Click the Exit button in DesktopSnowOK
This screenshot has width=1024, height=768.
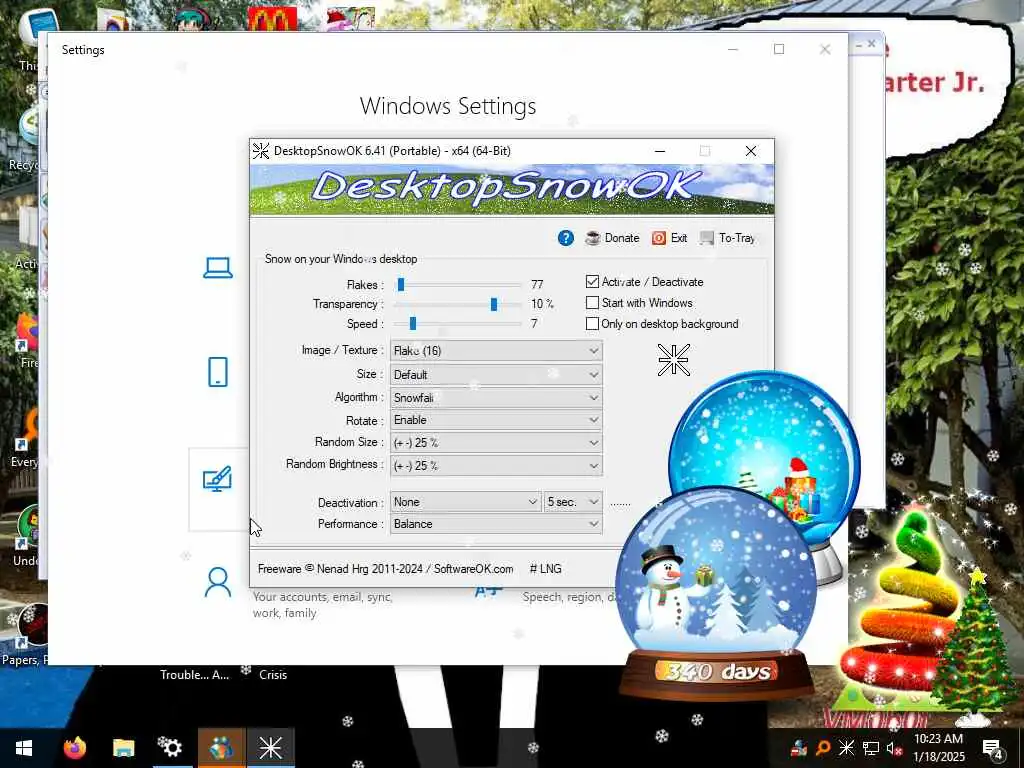coord(669,238)
